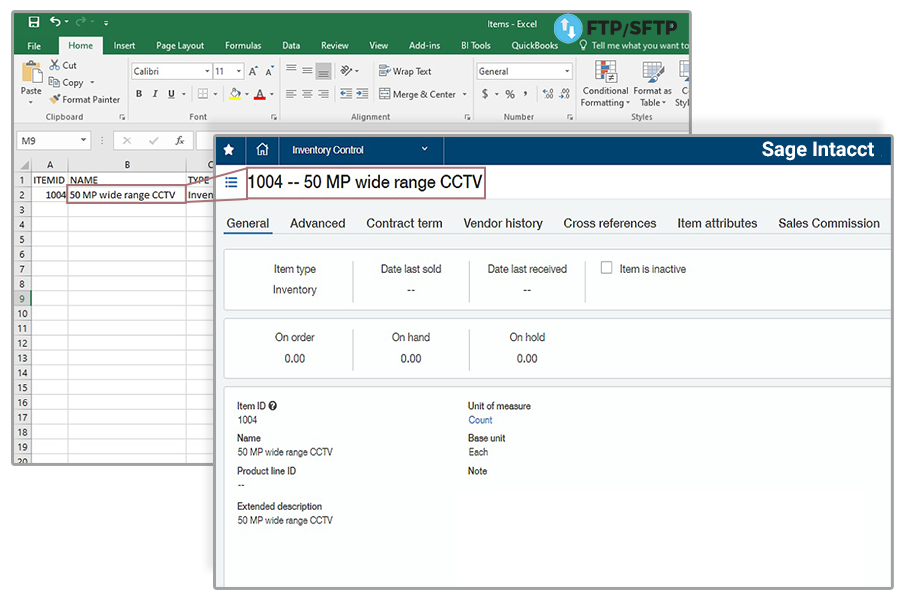Click the font color red swatch button

[x=260, y=94]
